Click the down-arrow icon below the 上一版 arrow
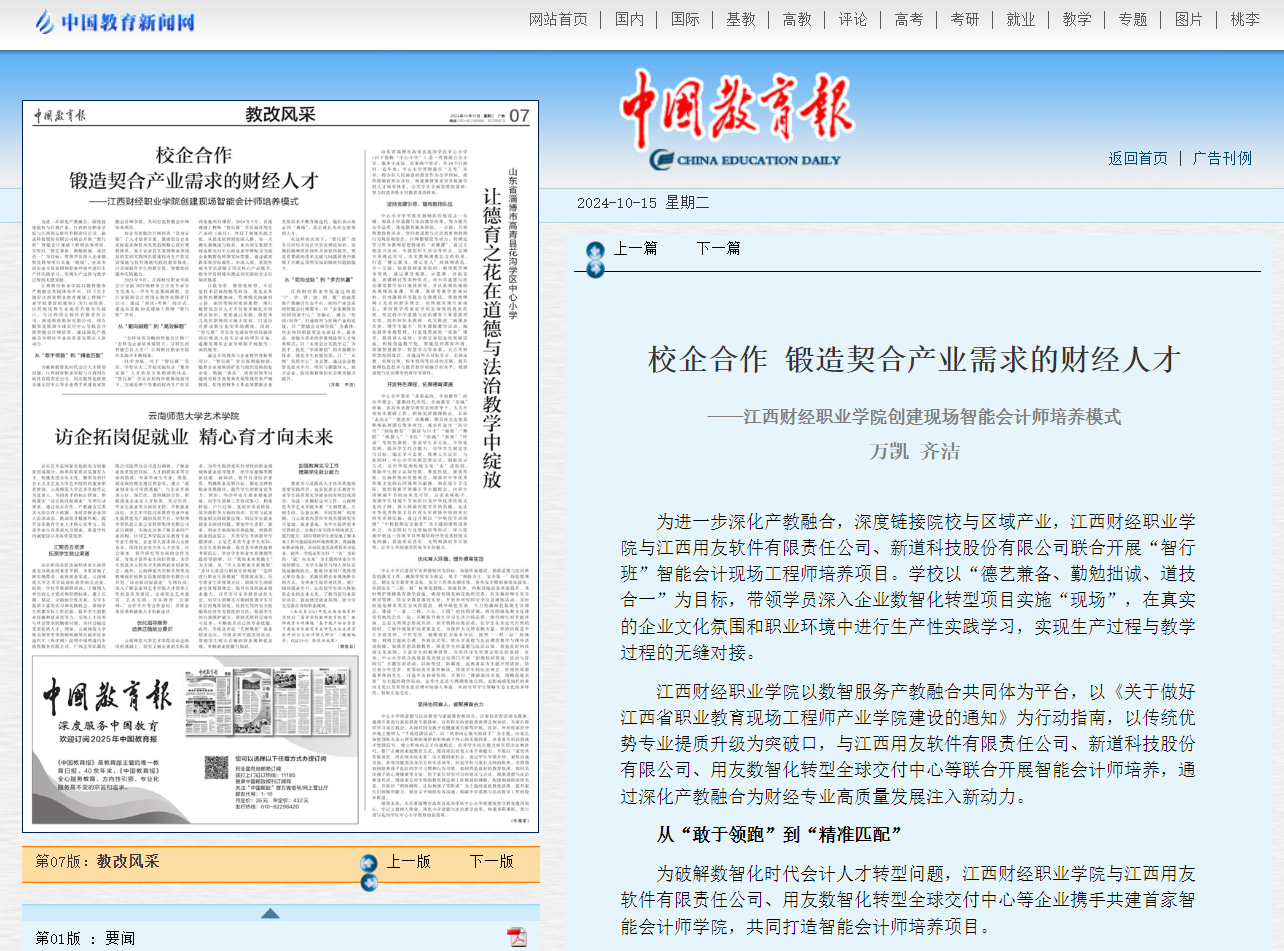The image size is (1284, 951). tap(369, 882)
